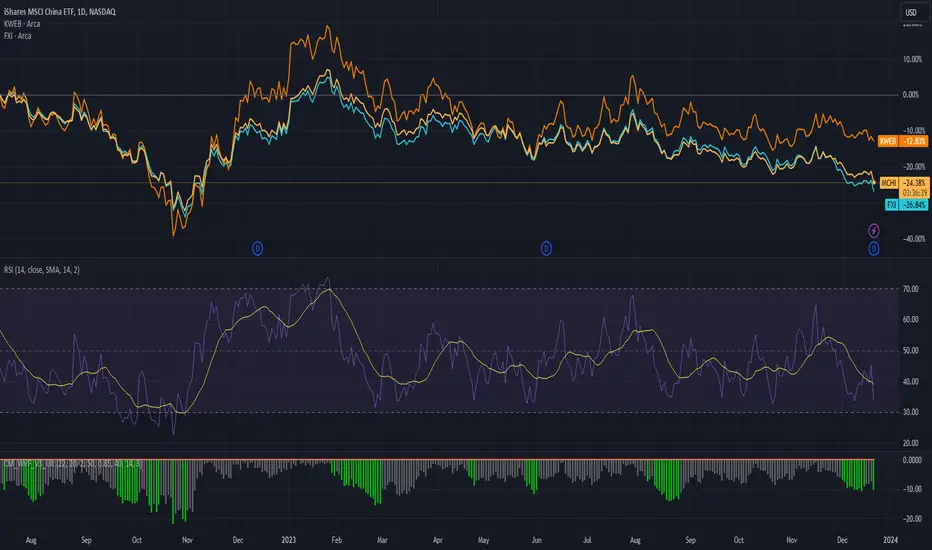The width and height of the screenshot is (932, 550).
Task: Click the 10.00% price axis label
Action: (x=912, y=59)
